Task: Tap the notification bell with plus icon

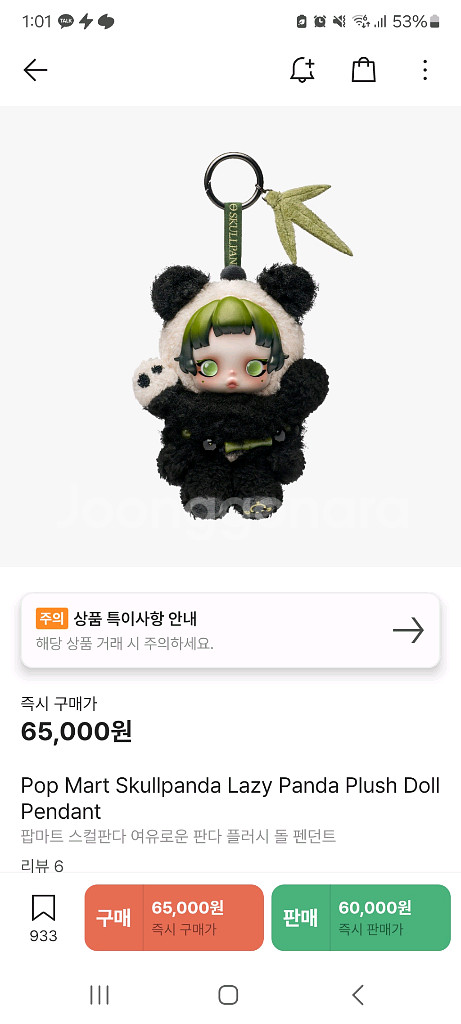Action: pos(302,70)
